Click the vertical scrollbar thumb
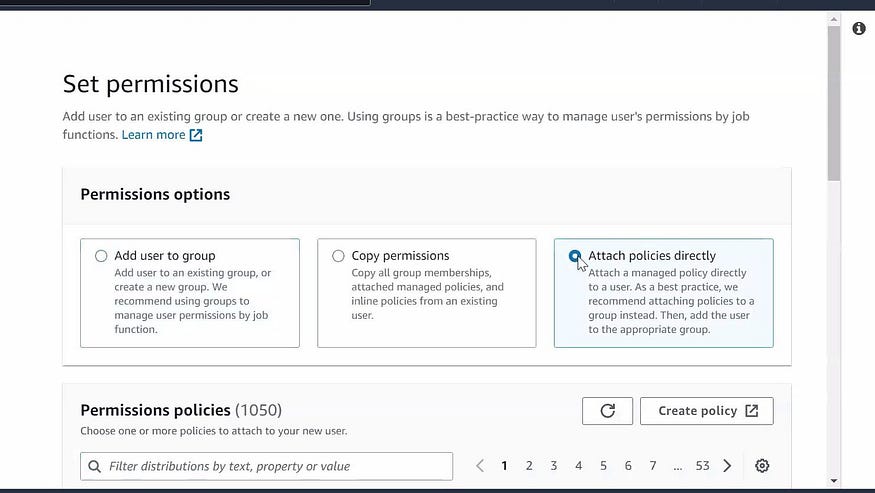 tap(834, 103)
